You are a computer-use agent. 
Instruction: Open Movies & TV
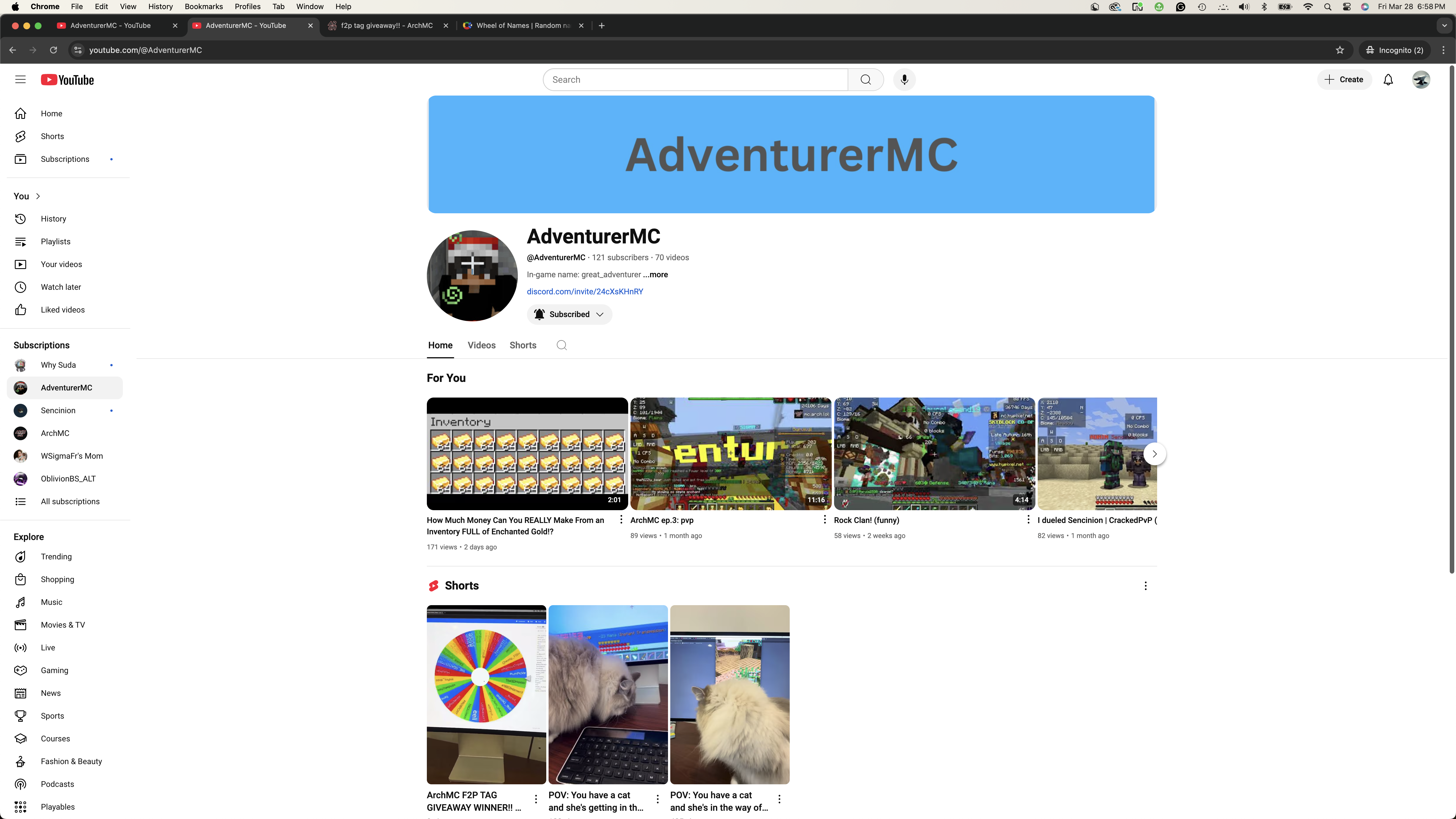coord(65,624)
